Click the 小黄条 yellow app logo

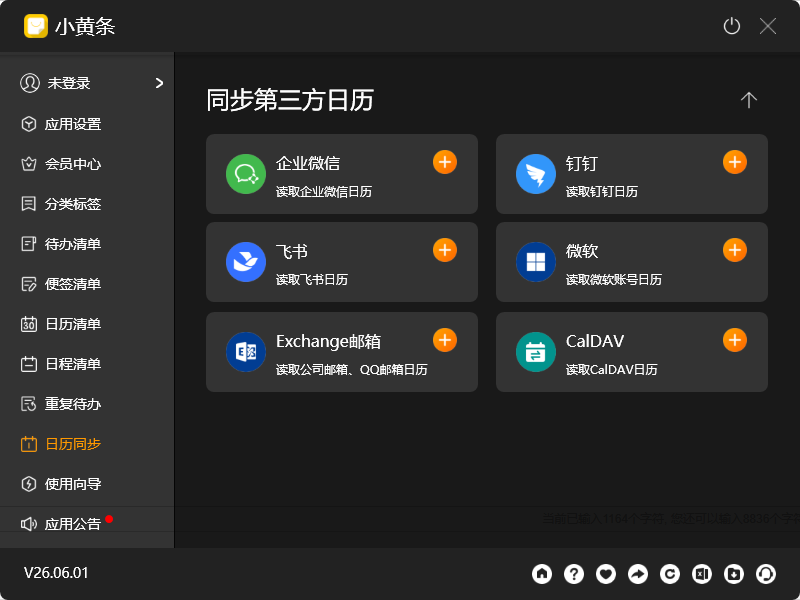(x=36, y=26)
